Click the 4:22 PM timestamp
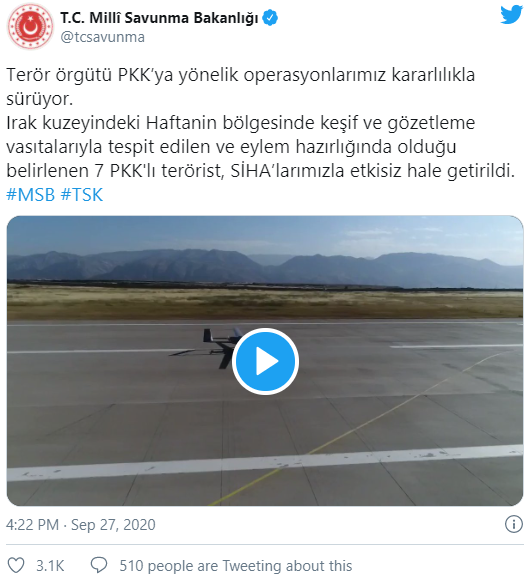 pos(32,525)
